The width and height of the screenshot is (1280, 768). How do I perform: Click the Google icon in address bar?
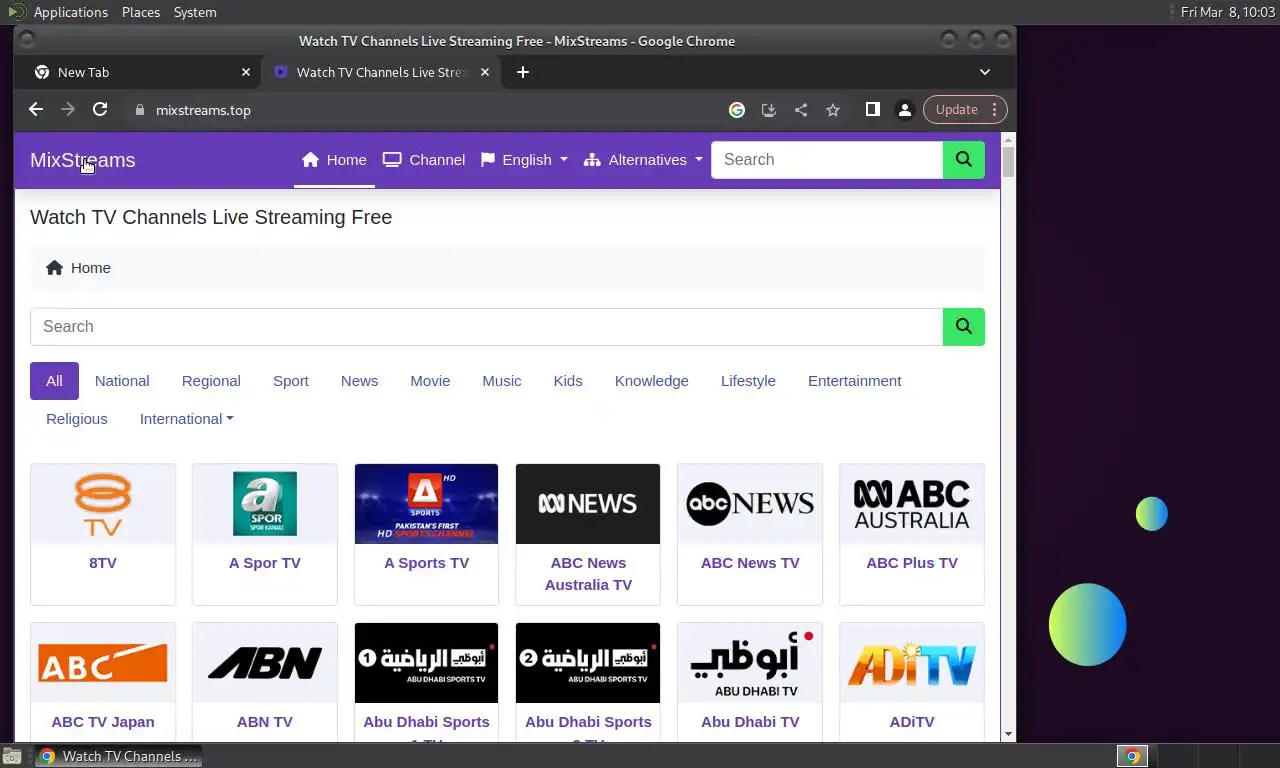click(737, 110)
